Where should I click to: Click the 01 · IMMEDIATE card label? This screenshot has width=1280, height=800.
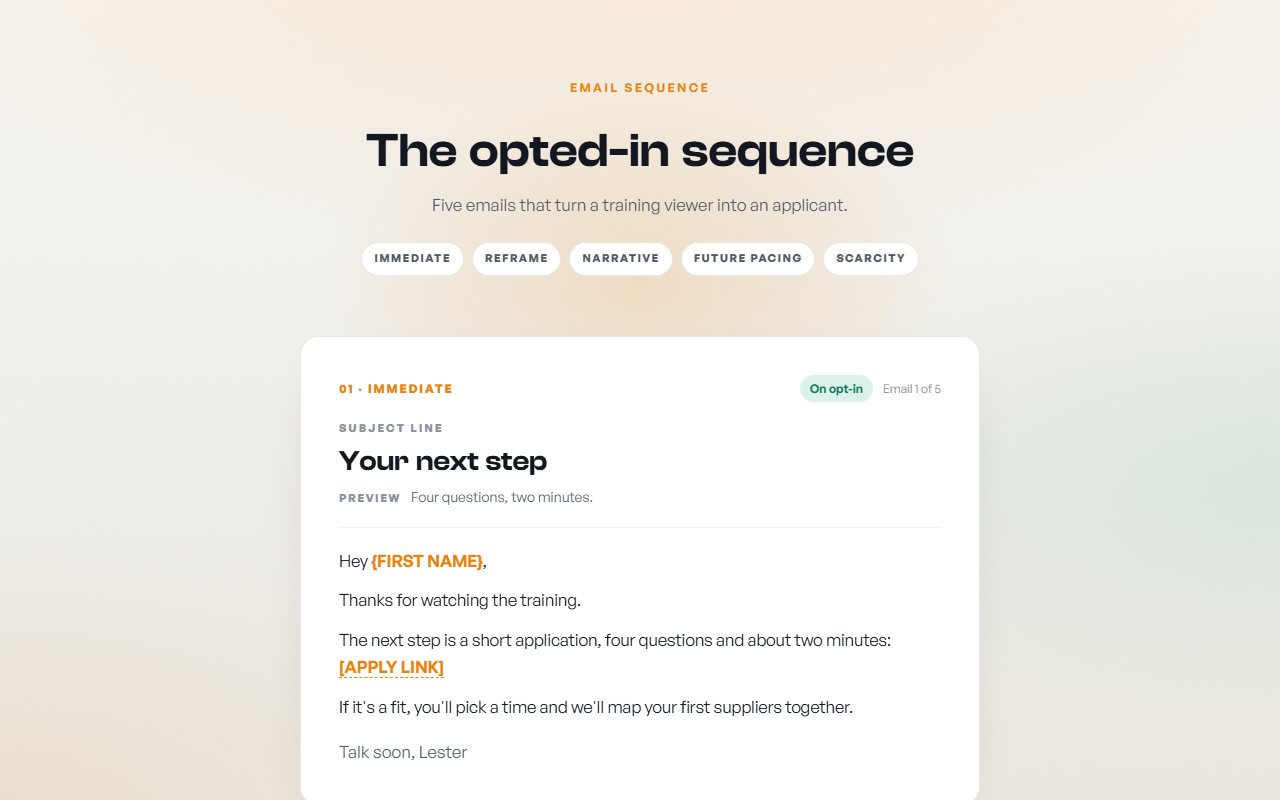(396, 389)
